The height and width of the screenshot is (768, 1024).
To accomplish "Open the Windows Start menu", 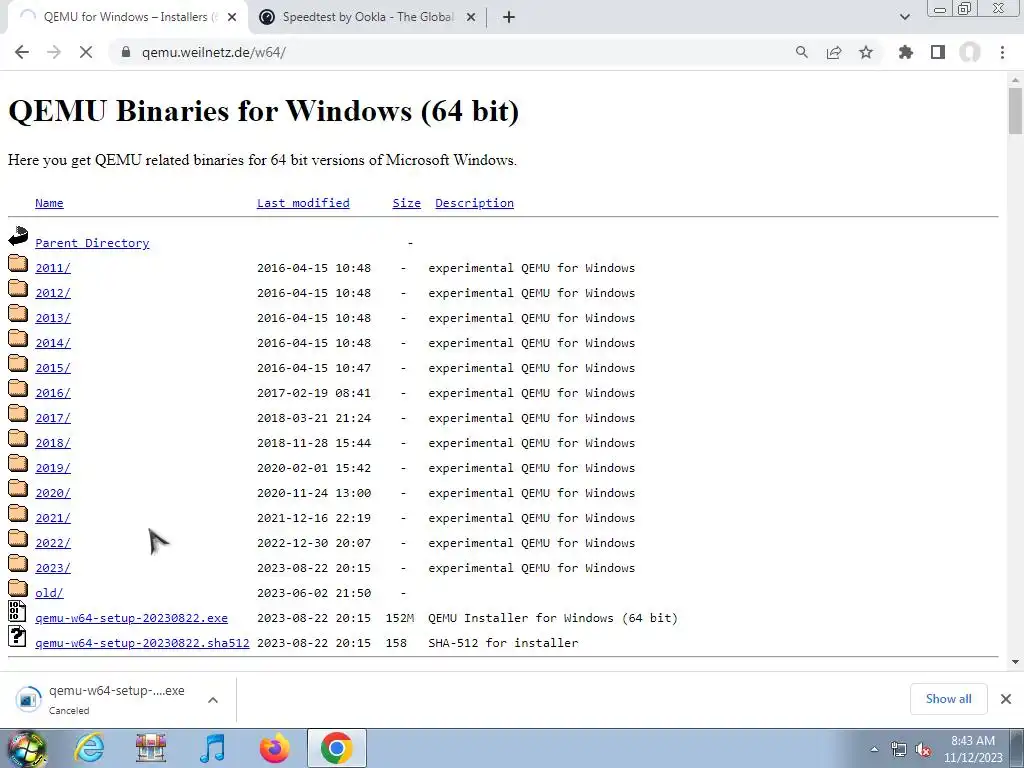I will click(26, 749).
